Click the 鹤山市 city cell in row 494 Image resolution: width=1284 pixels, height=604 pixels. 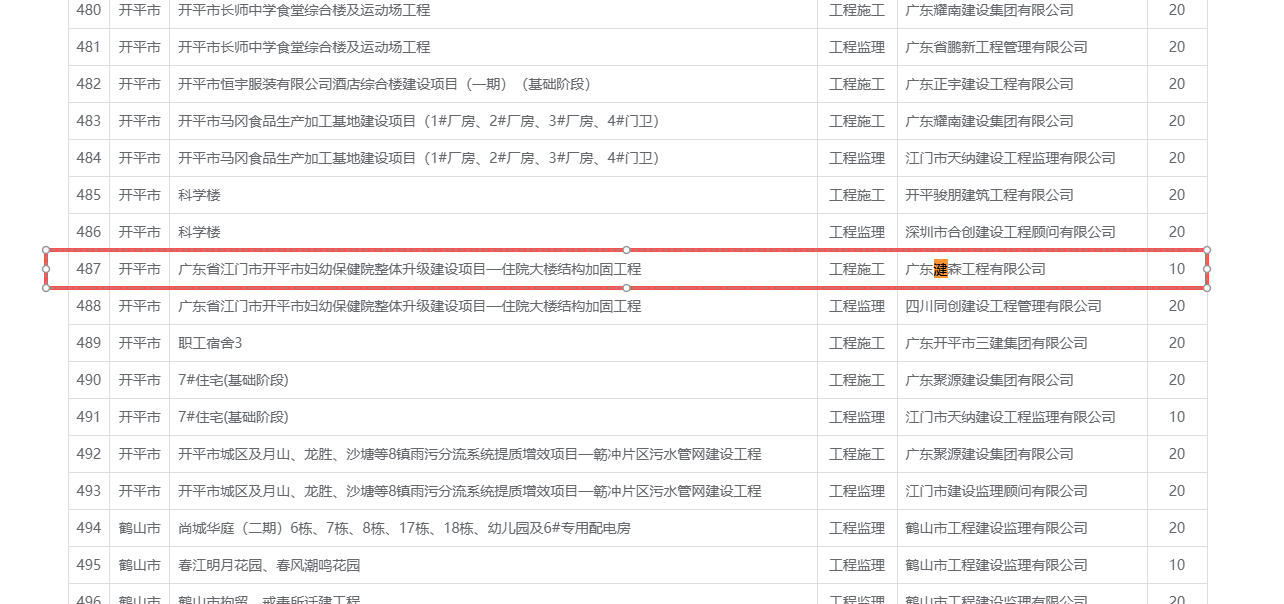(x=139, y=528)
